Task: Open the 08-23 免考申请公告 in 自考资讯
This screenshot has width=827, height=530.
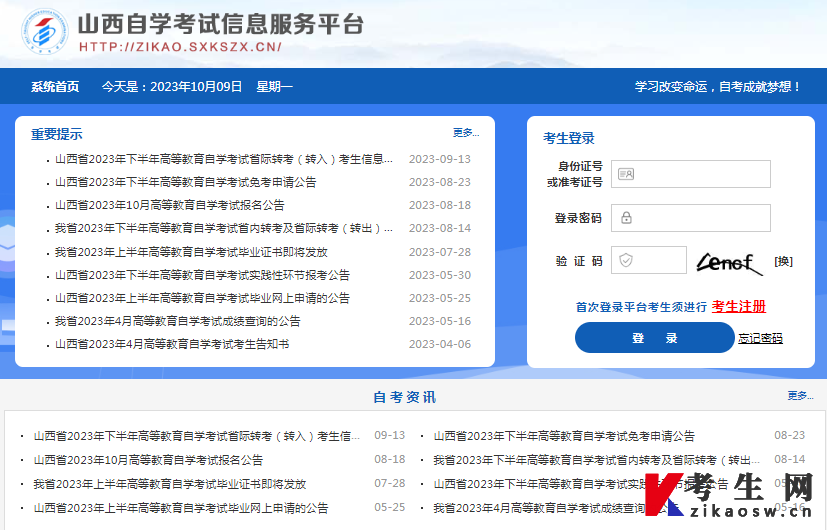Action: click(x=564, y=436)
